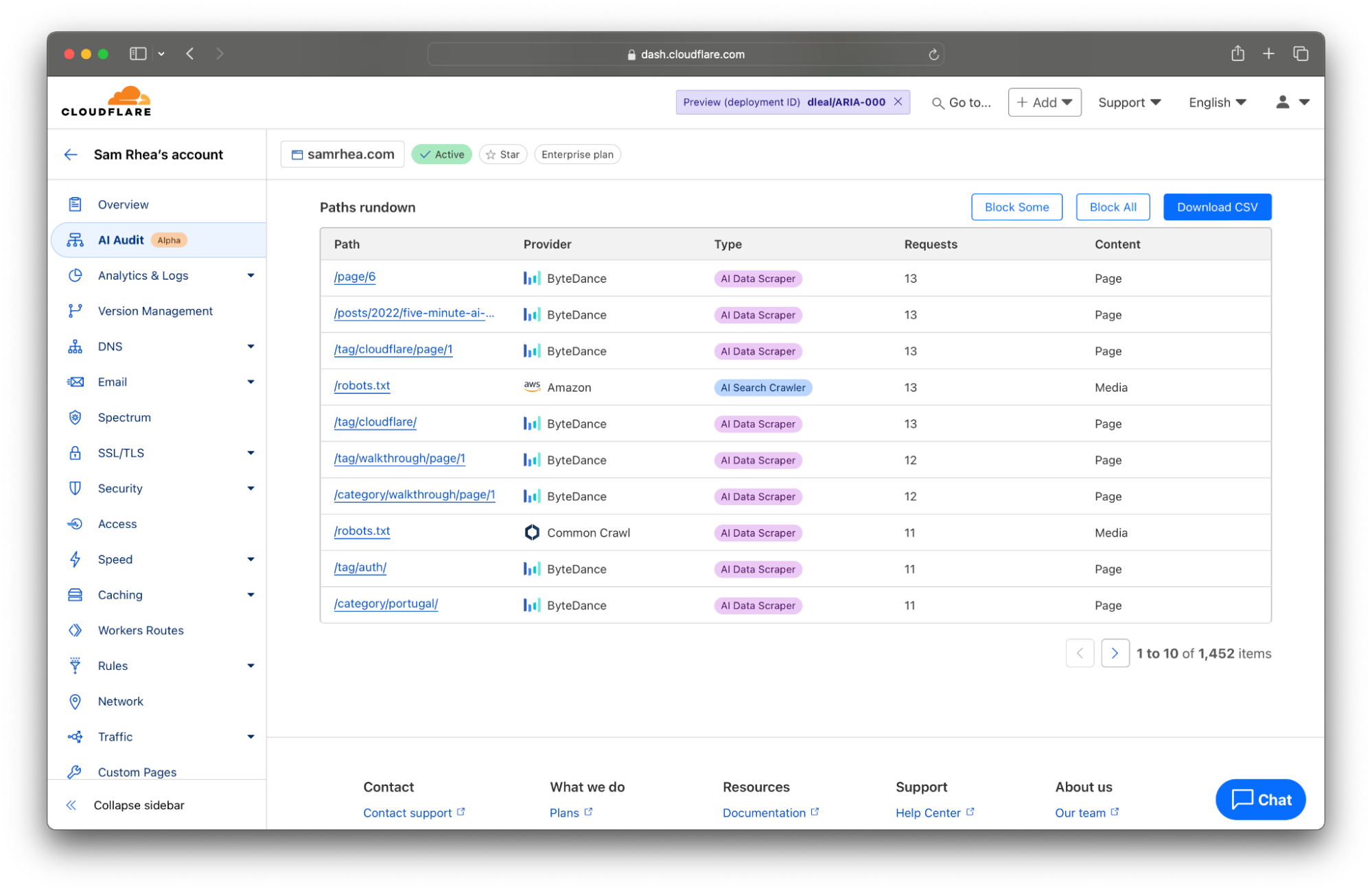Collapse the sidebar

(125, 805)
